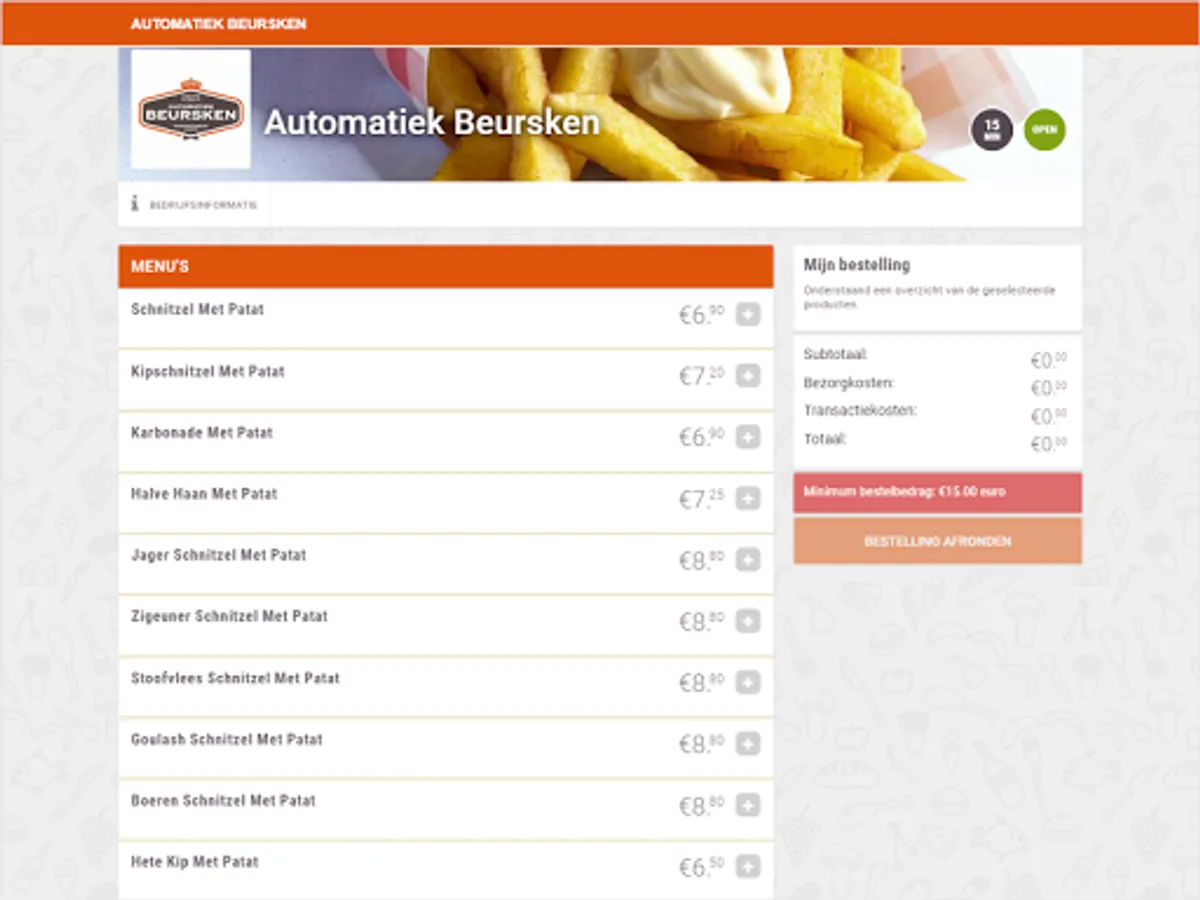Click the info icon beside Bedrijfsinformatie

[135, 204]
